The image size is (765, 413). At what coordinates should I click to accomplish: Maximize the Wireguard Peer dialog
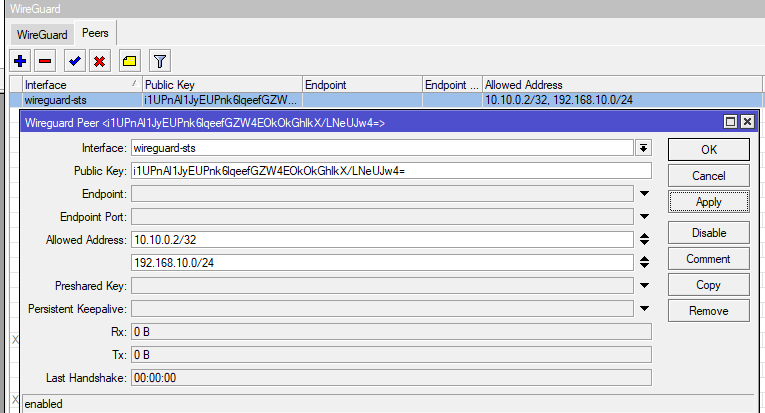click(x=730, y=122)
